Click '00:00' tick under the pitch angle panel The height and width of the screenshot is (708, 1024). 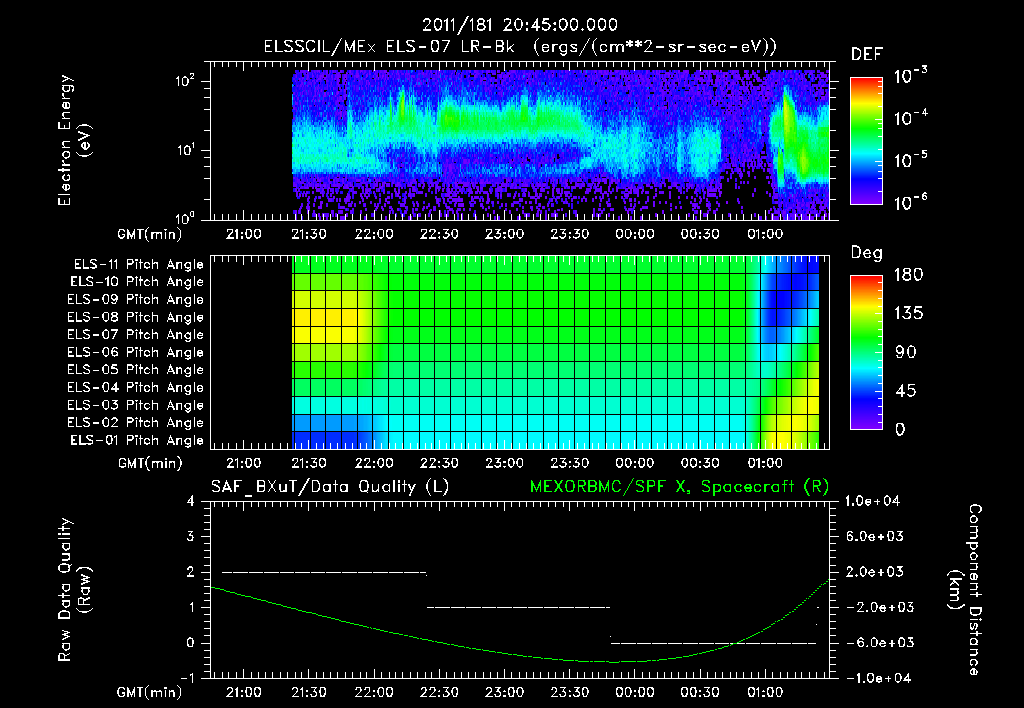pyautogui.click(x=635, y=463)
